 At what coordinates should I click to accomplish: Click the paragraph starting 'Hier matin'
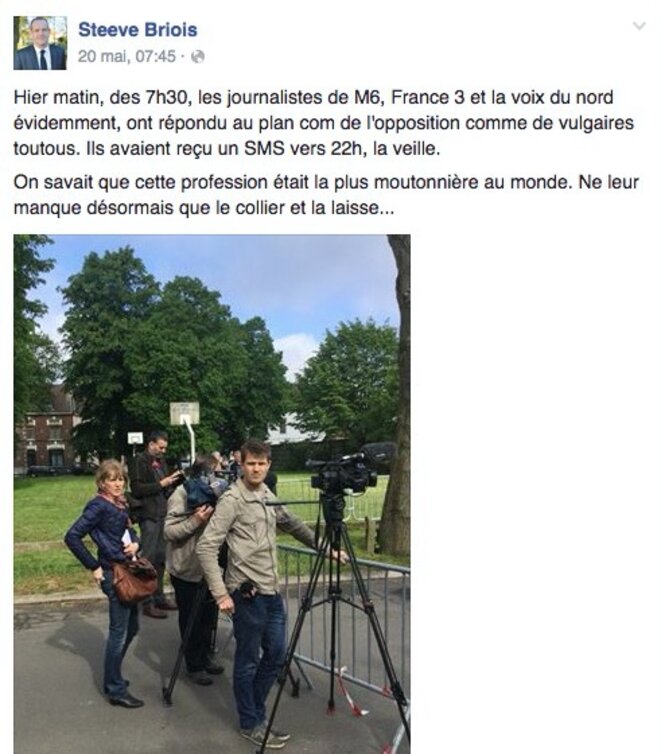point(324,123)
